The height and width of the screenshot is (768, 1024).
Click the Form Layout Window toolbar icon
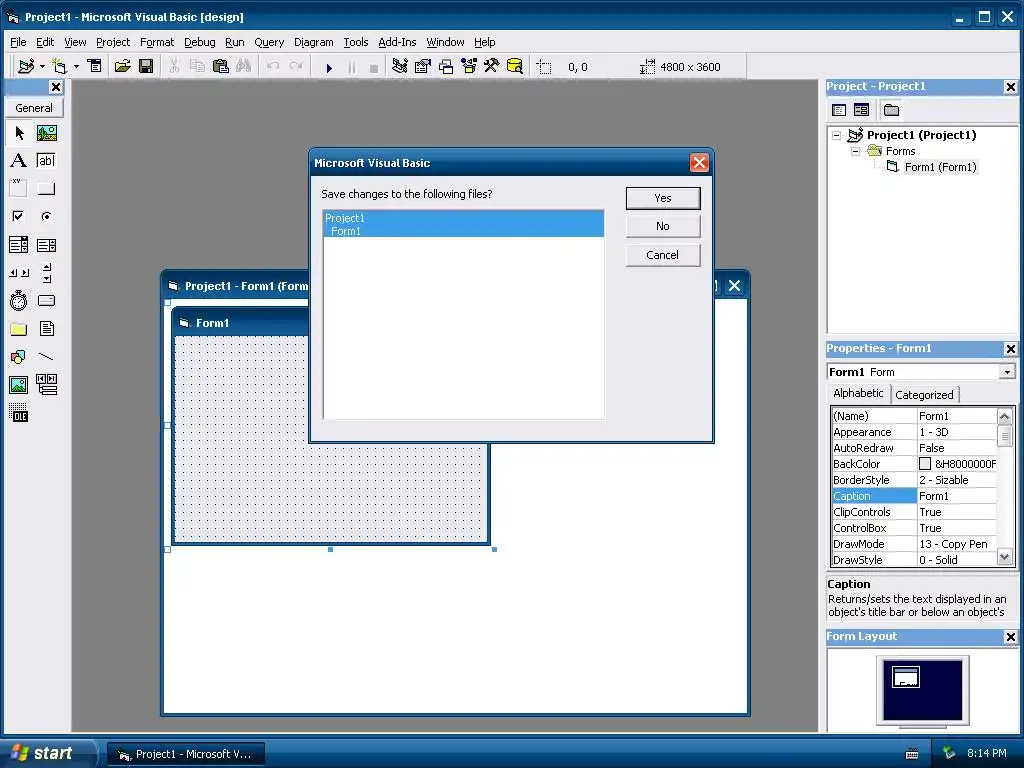click(x=446, y=66)
